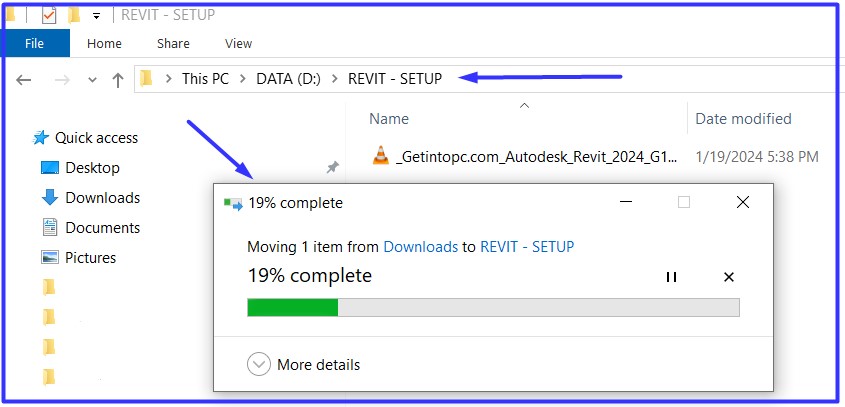The image size is (845, 407).
Task: Select the Getintopc Autodesk Revit 2024 file
Action: click(524, 157)
